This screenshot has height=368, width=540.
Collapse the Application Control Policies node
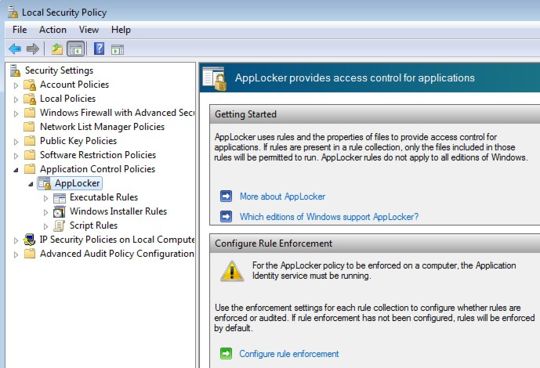[16, 170]
